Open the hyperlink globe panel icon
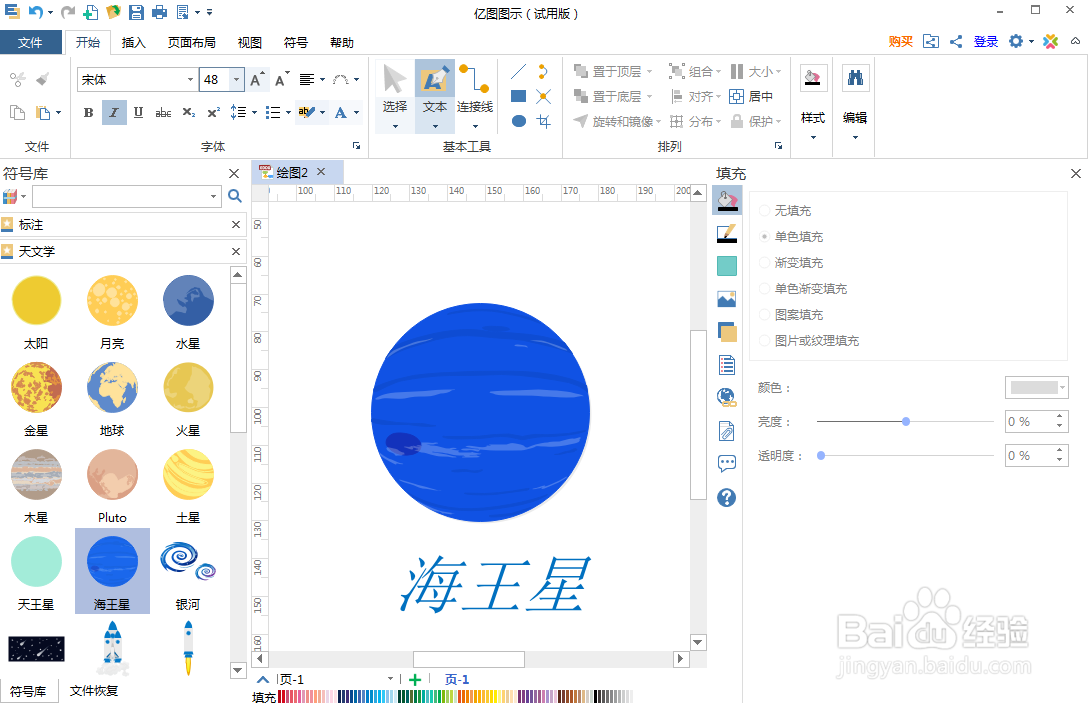Screen dimensions: 1091x703 (726, 397)
